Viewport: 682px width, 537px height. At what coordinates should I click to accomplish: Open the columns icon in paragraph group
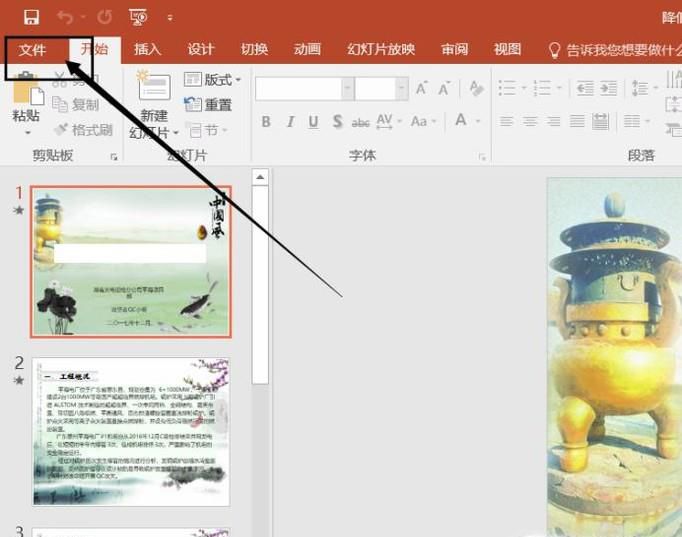coord(632,121)
